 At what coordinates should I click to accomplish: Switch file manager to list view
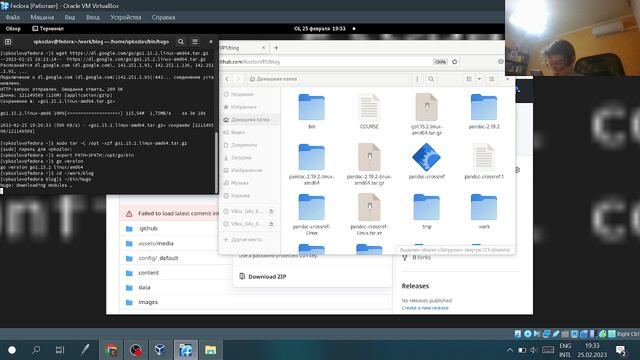point(469,79)
